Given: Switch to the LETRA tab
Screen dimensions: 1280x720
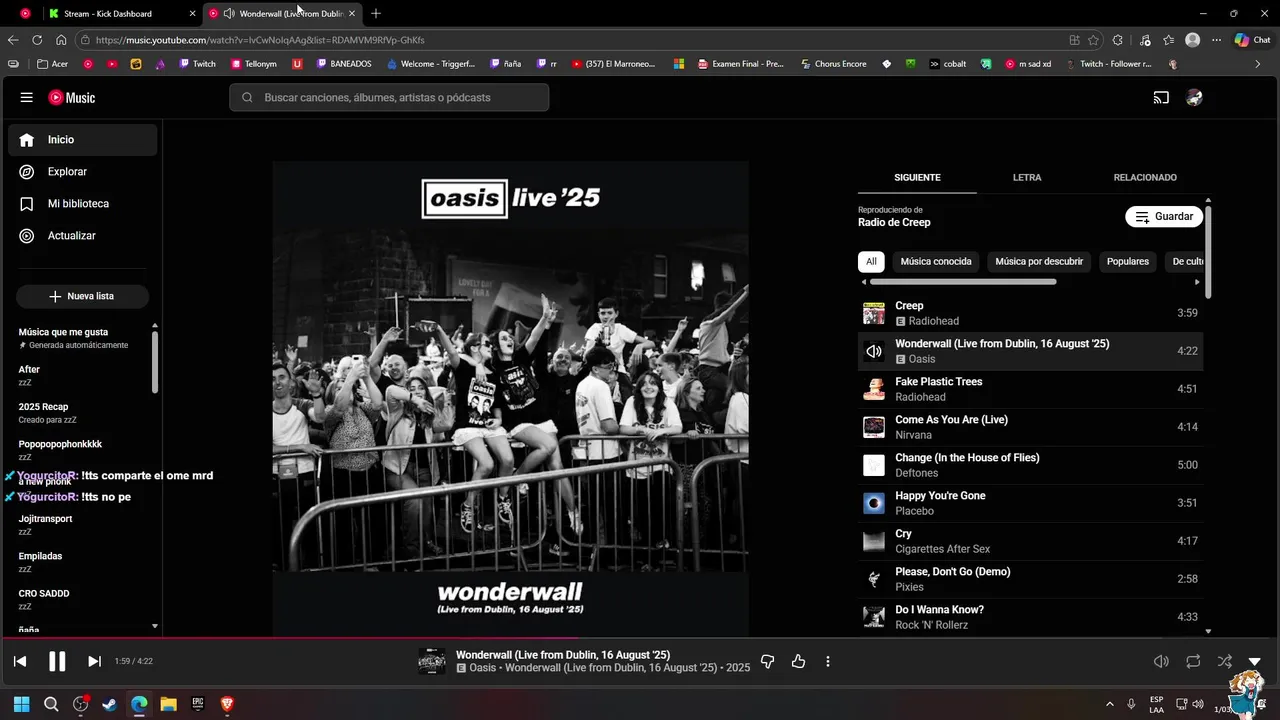Looking at the screenshot, I should coord(1027,178).
